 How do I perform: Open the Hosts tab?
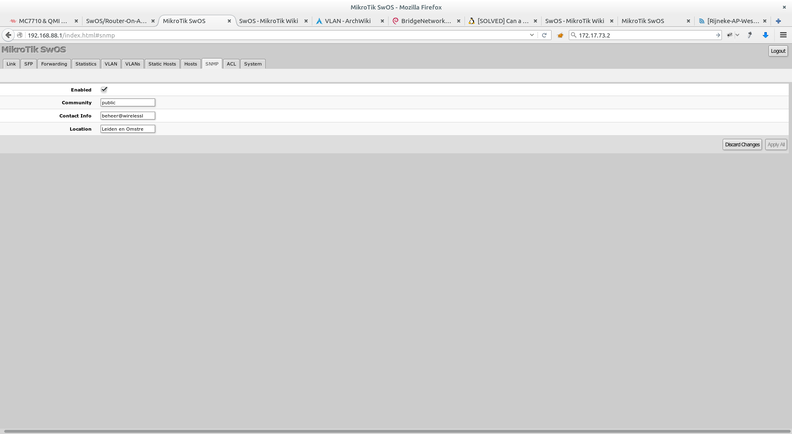coord(190,64)
